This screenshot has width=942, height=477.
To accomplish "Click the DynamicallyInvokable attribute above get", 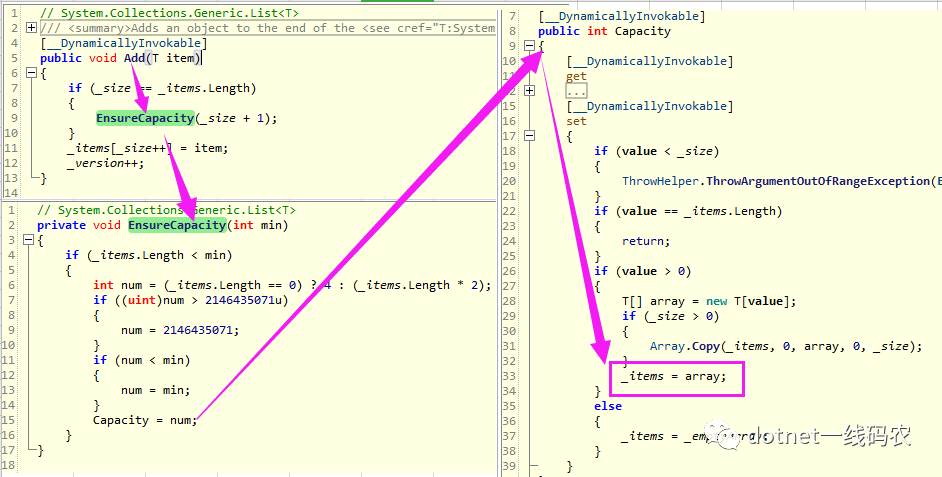I will [649, 61].
